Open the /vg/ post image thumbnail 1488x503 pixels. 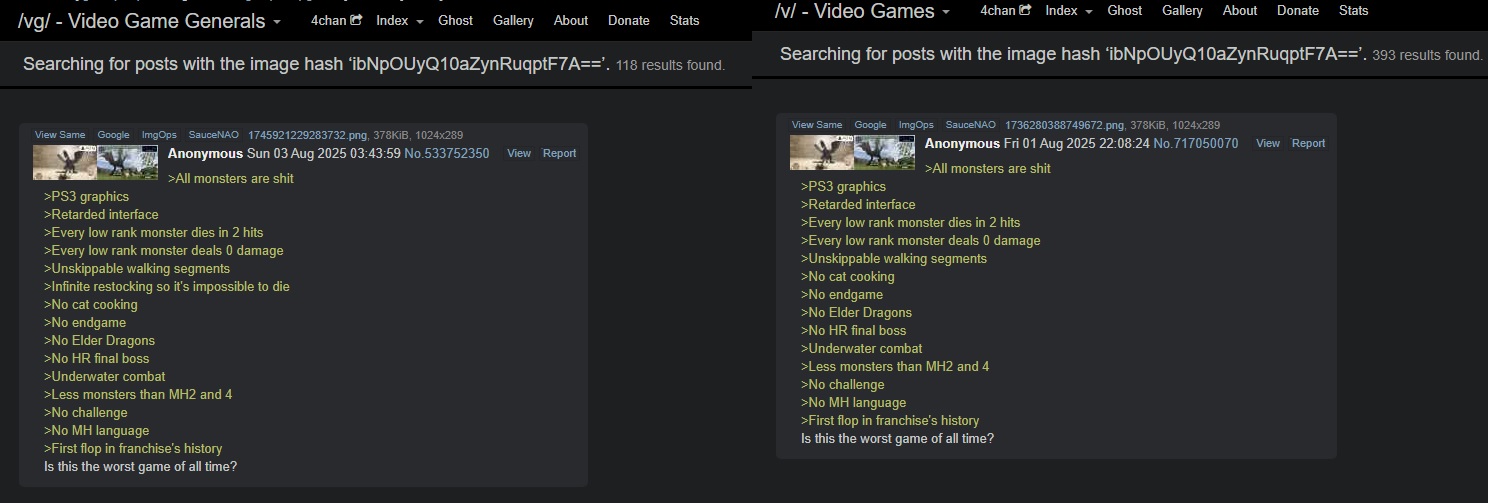[x=96, y=162]
